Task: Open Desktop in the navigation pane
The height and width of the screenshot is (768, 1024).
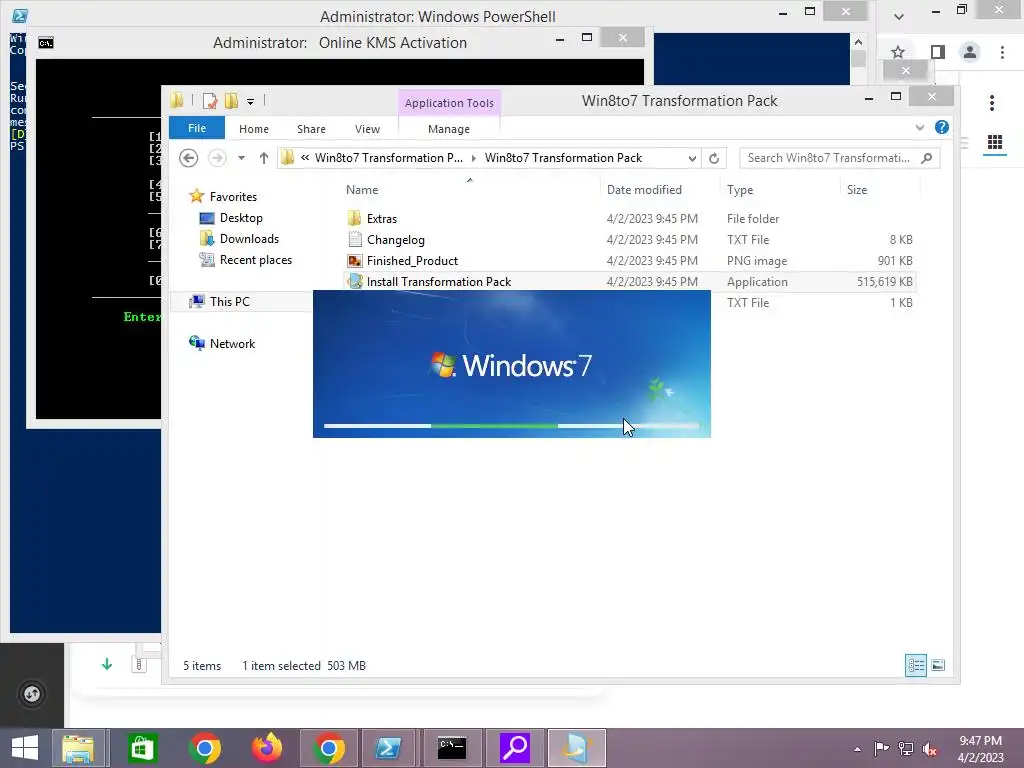Action: (241, 217)
